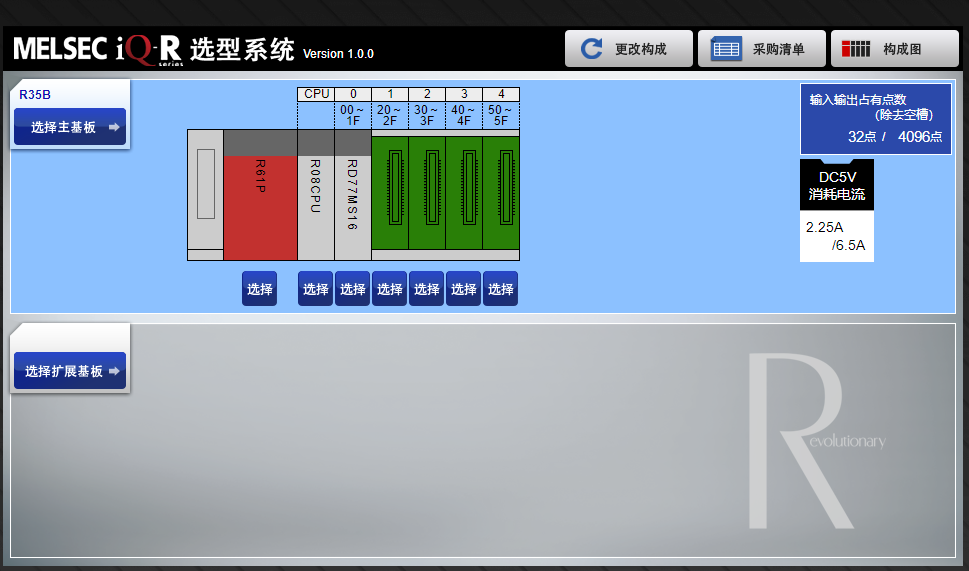Click the green module in slot 2
Screen dimensions: 969x571
click(x=427, y=193)
